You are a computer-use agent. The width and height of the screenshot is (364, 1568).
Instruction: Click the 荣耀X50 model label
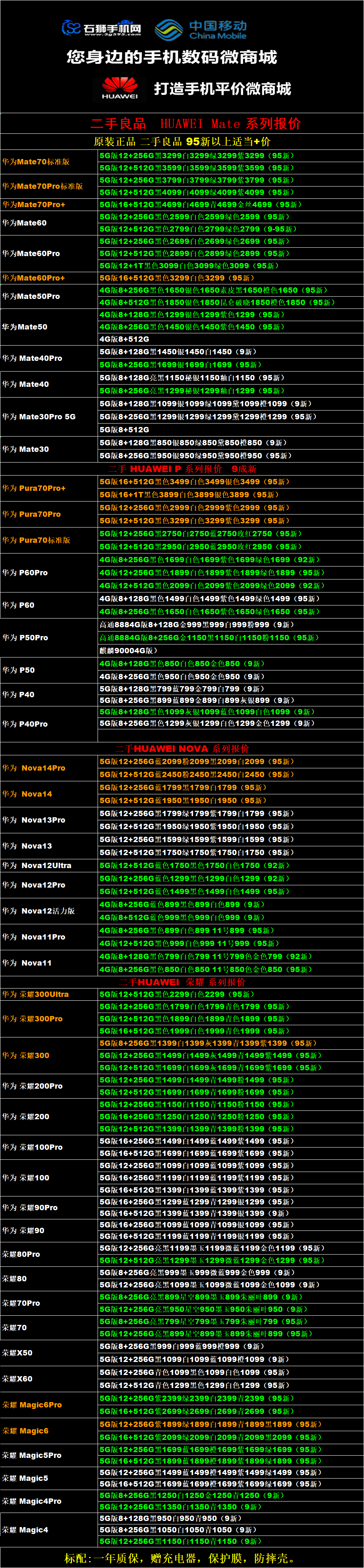pyautogui.click(x=17, y=1352)
